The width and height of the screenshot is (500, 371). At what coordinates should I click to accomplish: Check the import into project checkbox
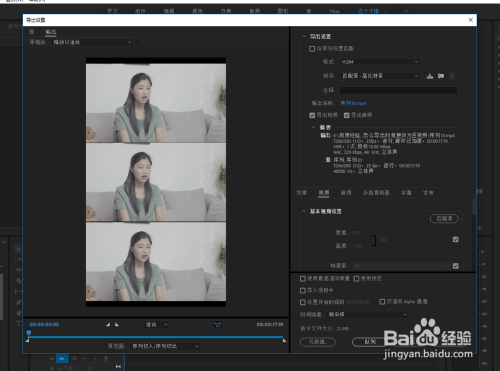[x=303, y=291]
